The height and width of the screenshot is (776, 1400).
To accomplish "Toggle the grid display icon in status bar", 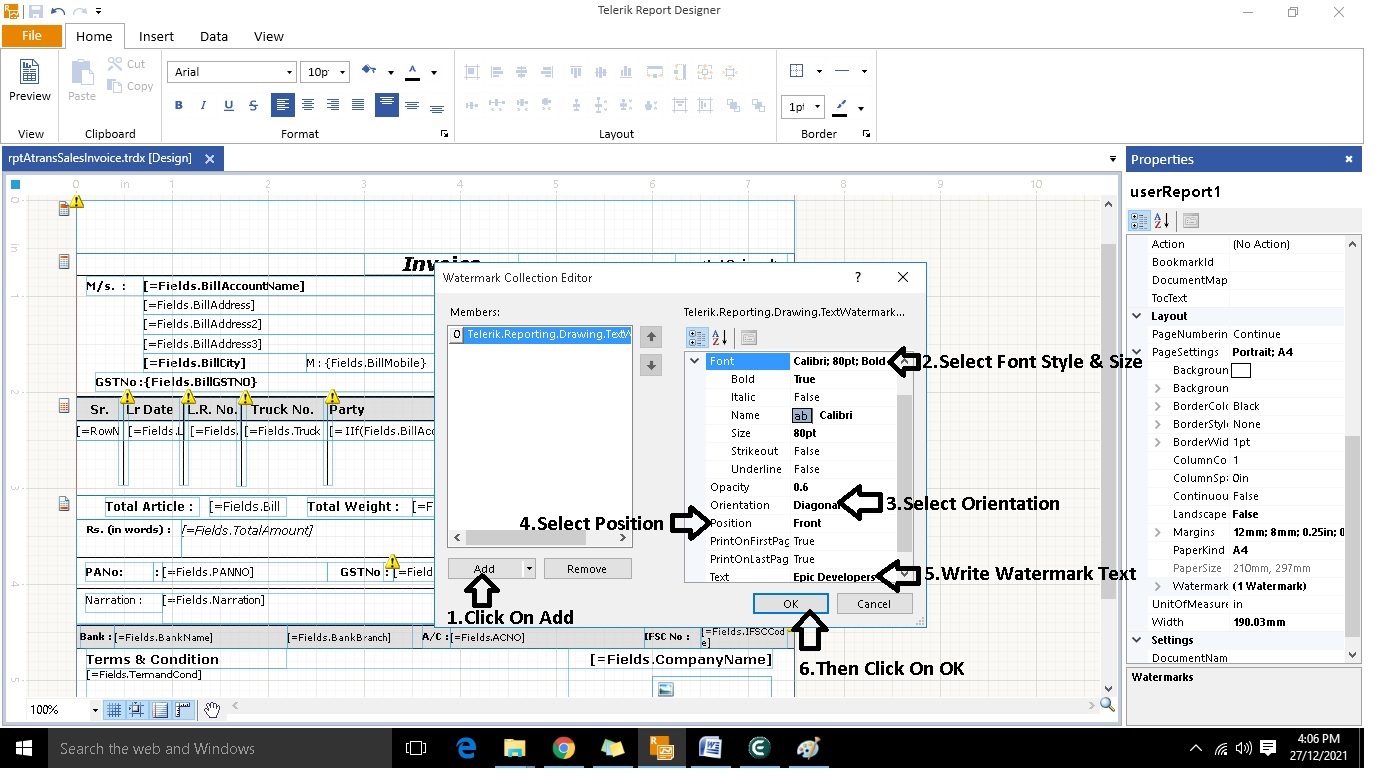I will 114,710.
